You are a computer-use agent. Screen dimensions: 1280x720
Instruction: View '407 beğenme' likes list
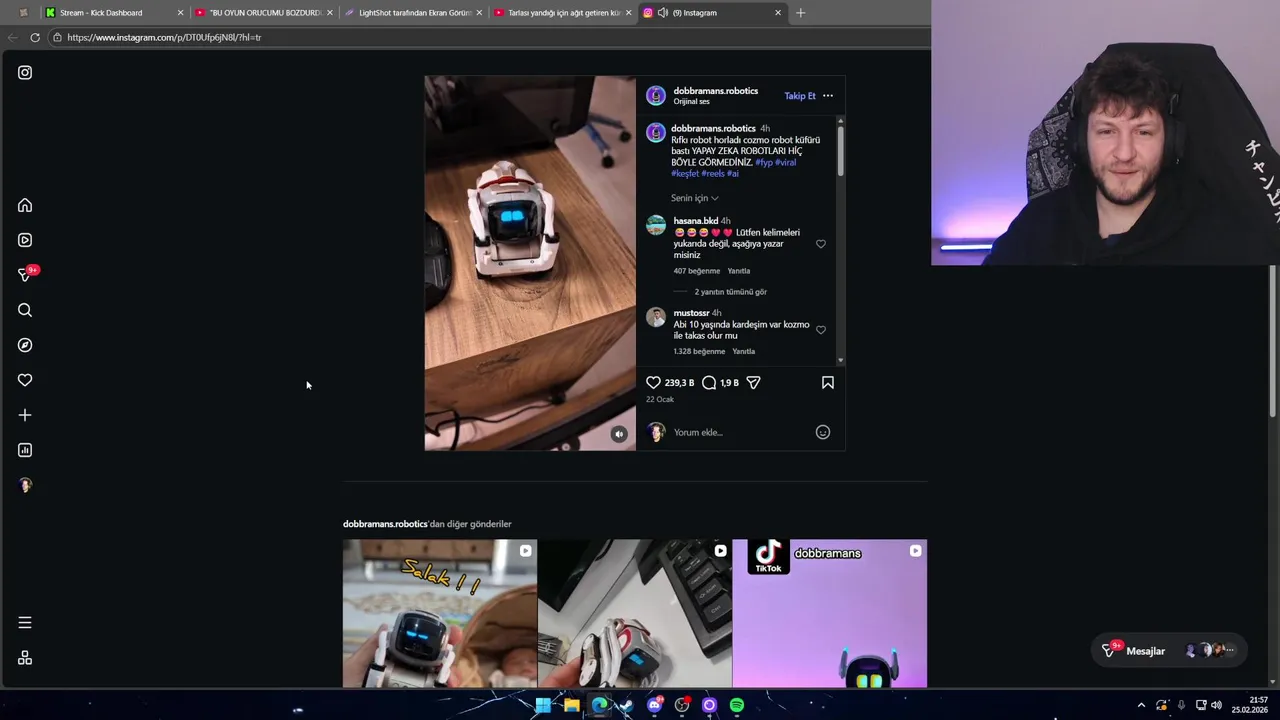pyautogui.click(x=697, y=271)
